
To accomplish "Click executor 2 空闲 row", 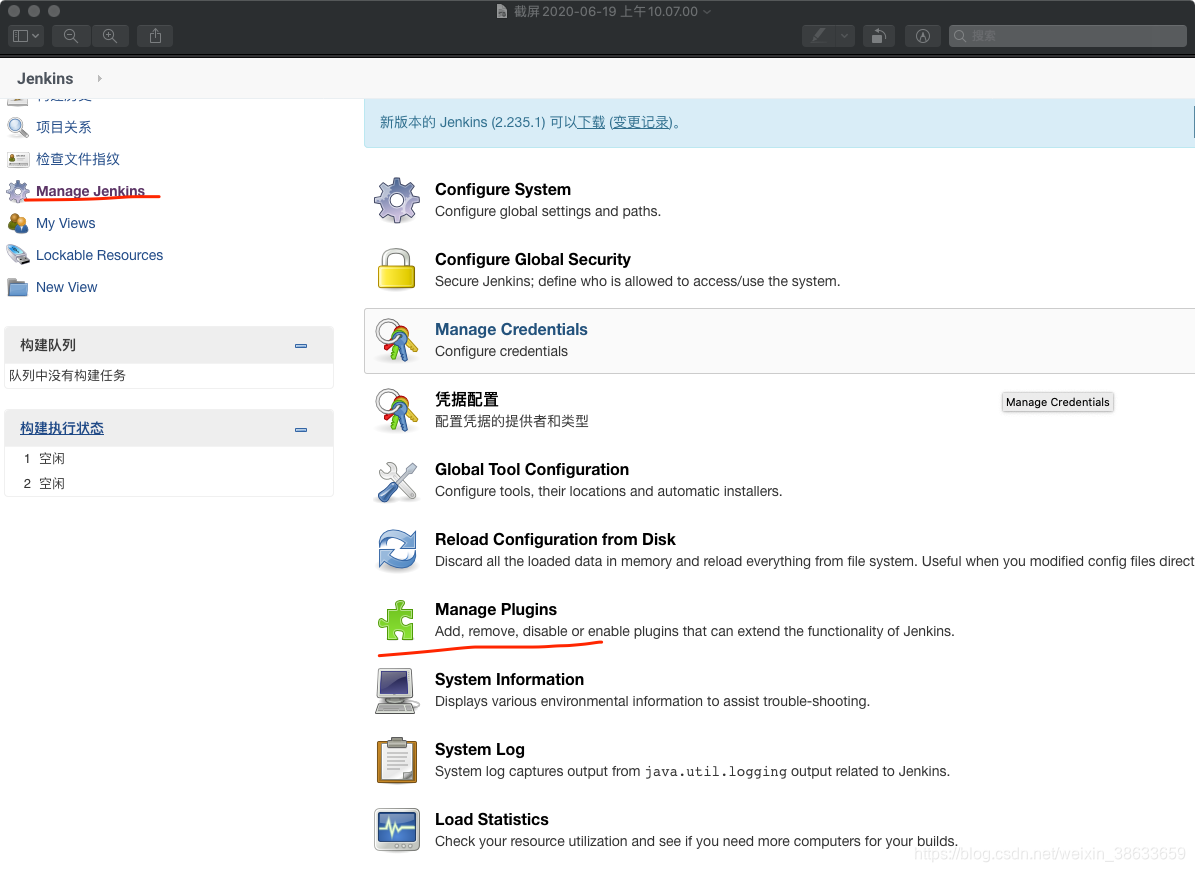I will tap(168, 483).
